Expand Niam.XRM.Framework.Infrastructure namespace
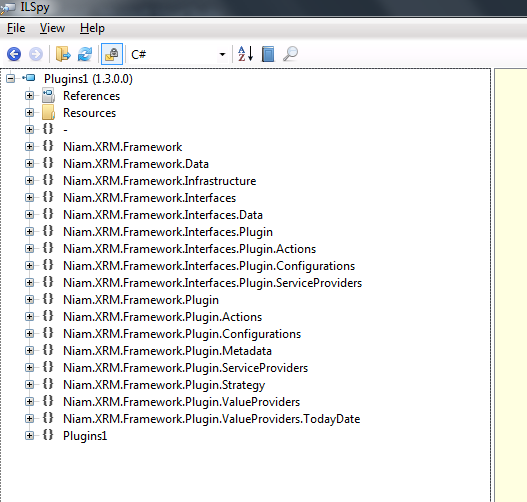Viewport: 527px width, 502px height. [x=30, y=181]
